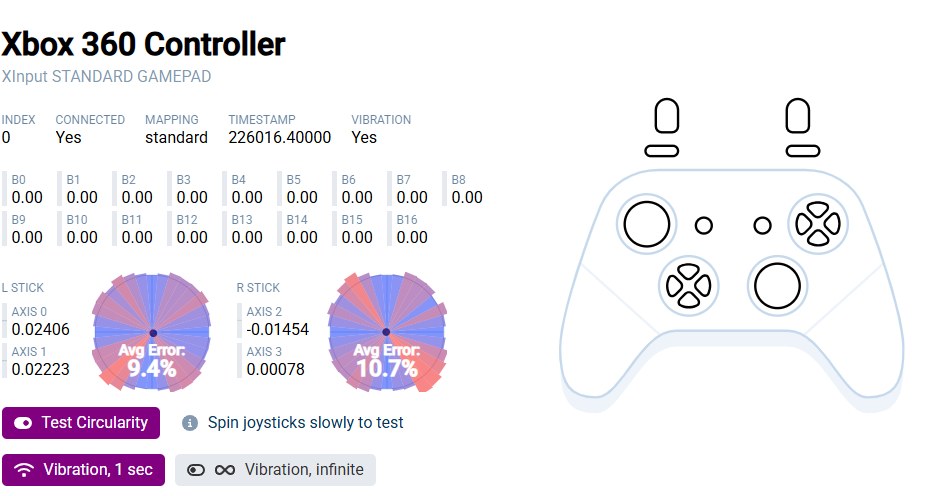Toggle Vibration, infinite switch
The height and width of the screenshot is (496, 933).
(x=275, y=470)
